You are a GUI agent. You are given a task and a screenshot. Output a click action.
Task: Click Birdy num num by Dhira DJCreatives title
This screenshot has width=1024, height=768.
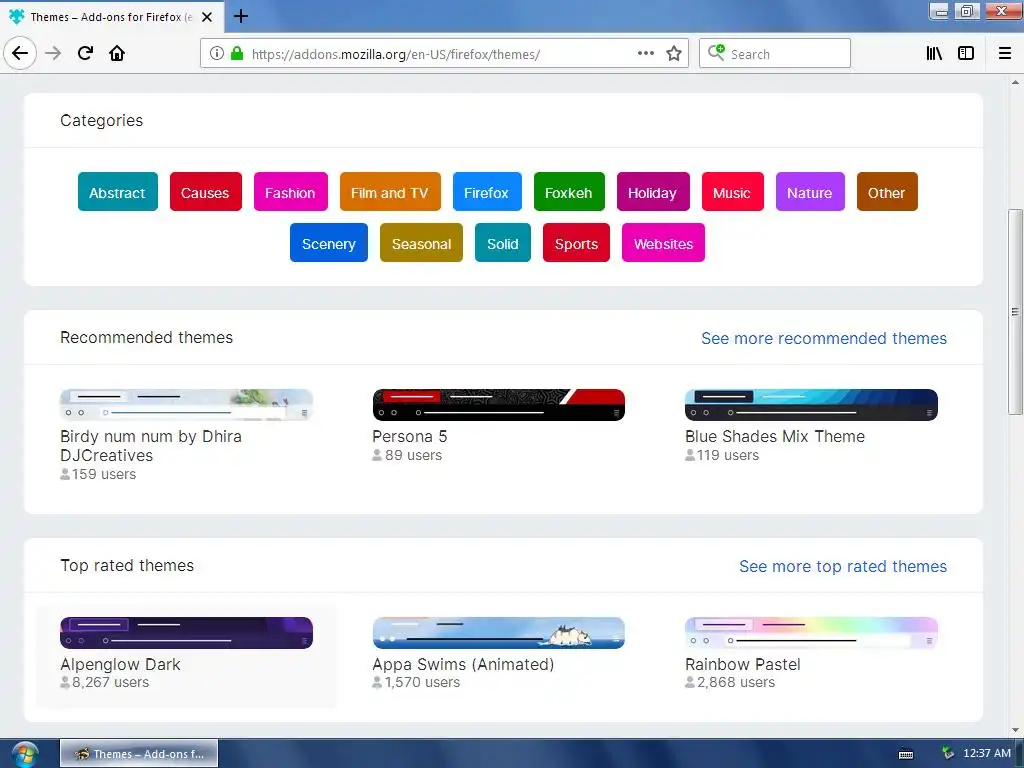tap(151, 445)
